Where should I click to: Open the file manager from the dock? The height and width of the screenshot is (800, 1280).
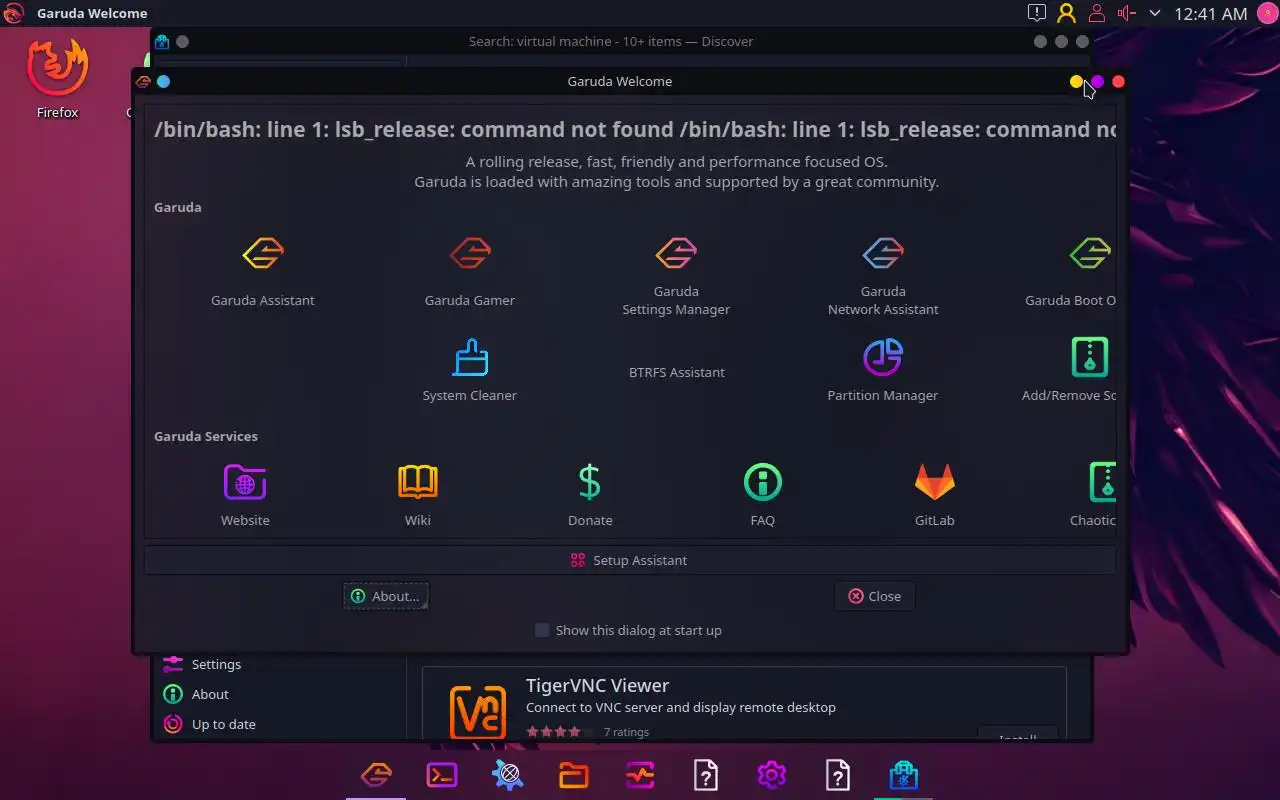coord(574,775)
